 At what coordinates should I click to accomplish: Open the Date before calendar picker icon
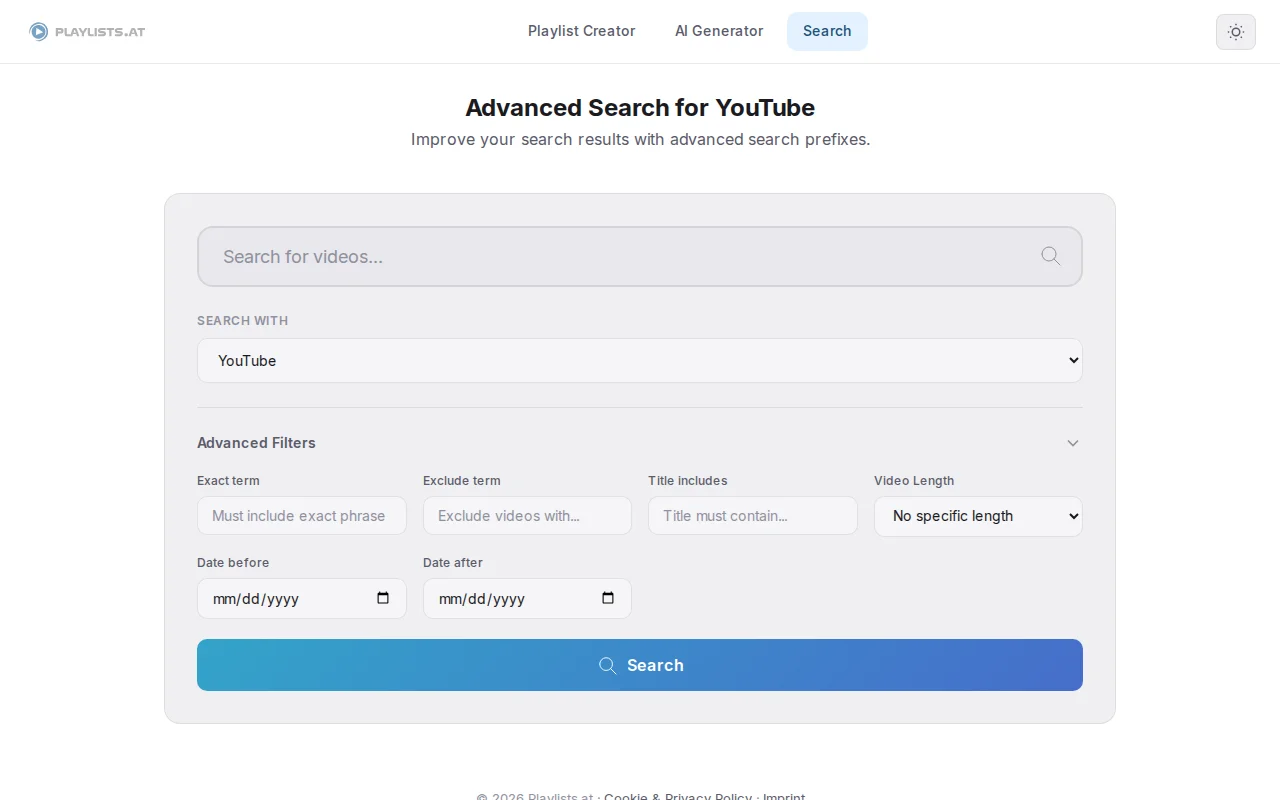(383, 598)
